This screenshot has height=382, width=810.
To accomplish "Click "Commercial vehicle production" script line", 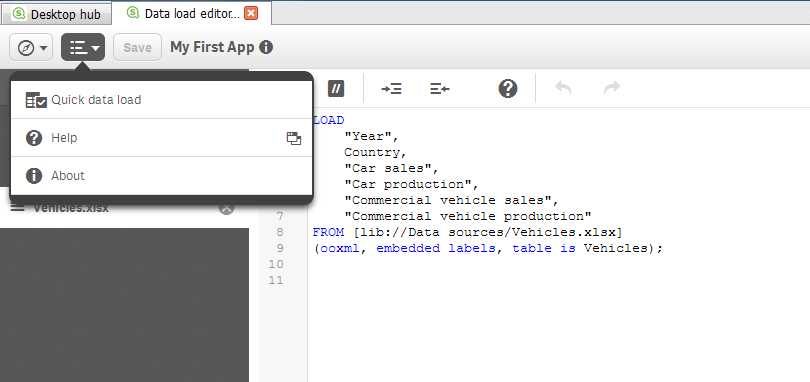I will coord(468,216).
